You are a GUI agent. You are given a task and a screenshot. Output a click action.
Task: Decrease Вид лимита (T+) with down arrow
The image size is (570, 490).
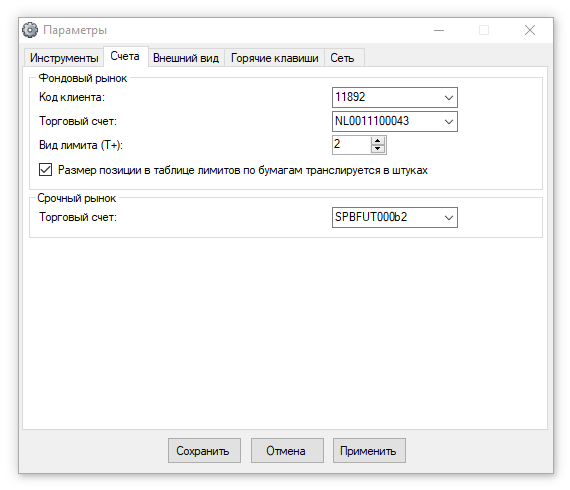tap(378, 149)
